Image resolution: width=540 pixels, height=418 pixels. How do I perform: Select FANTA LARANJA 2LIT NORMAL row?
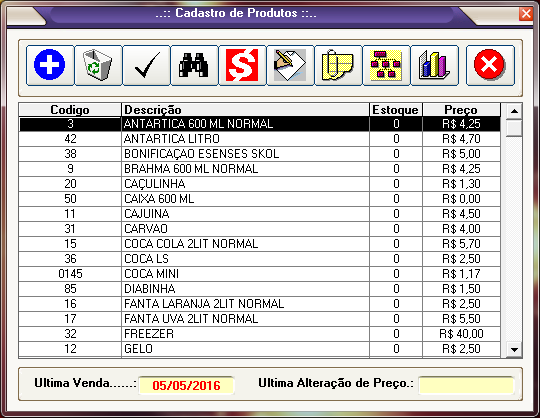260,304
